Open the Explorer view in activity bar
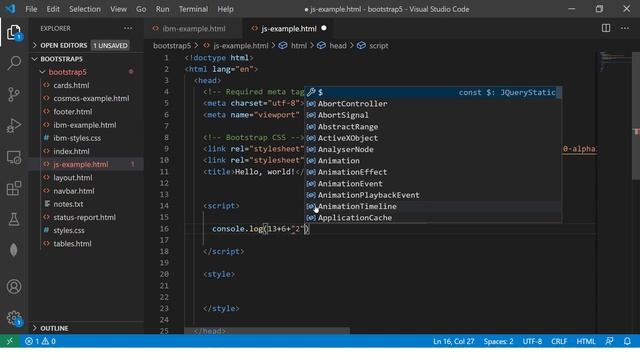The width and height of the screenshot is (640, 360). 14,32
